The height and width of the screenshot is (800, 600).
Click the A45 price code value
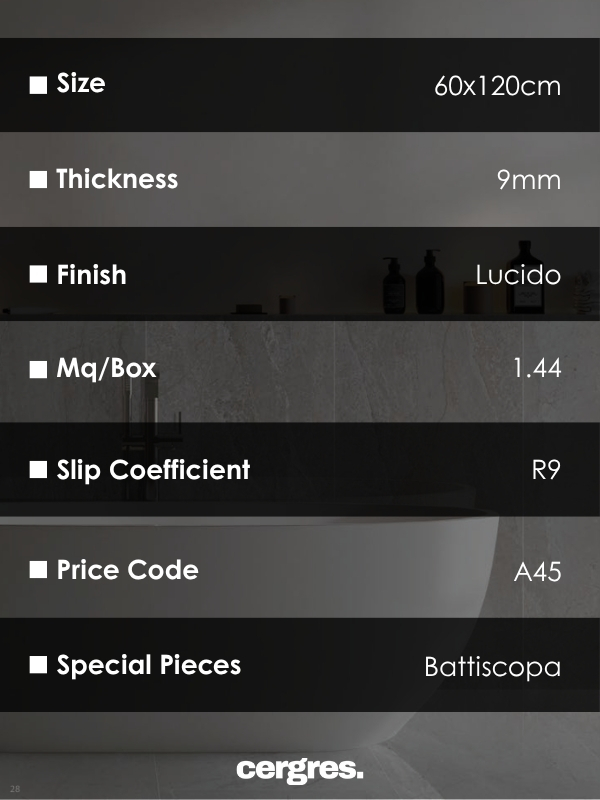point(537,572)
